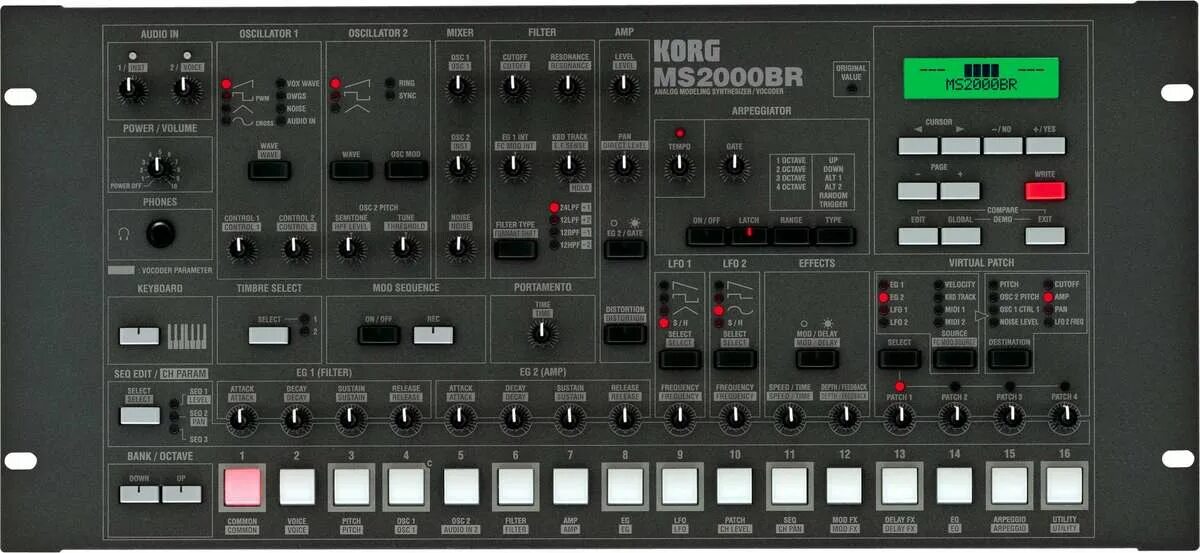Toggle the Arpeggiator ON/OFF button
This screenshot has width=1200, height=553.
706,235
